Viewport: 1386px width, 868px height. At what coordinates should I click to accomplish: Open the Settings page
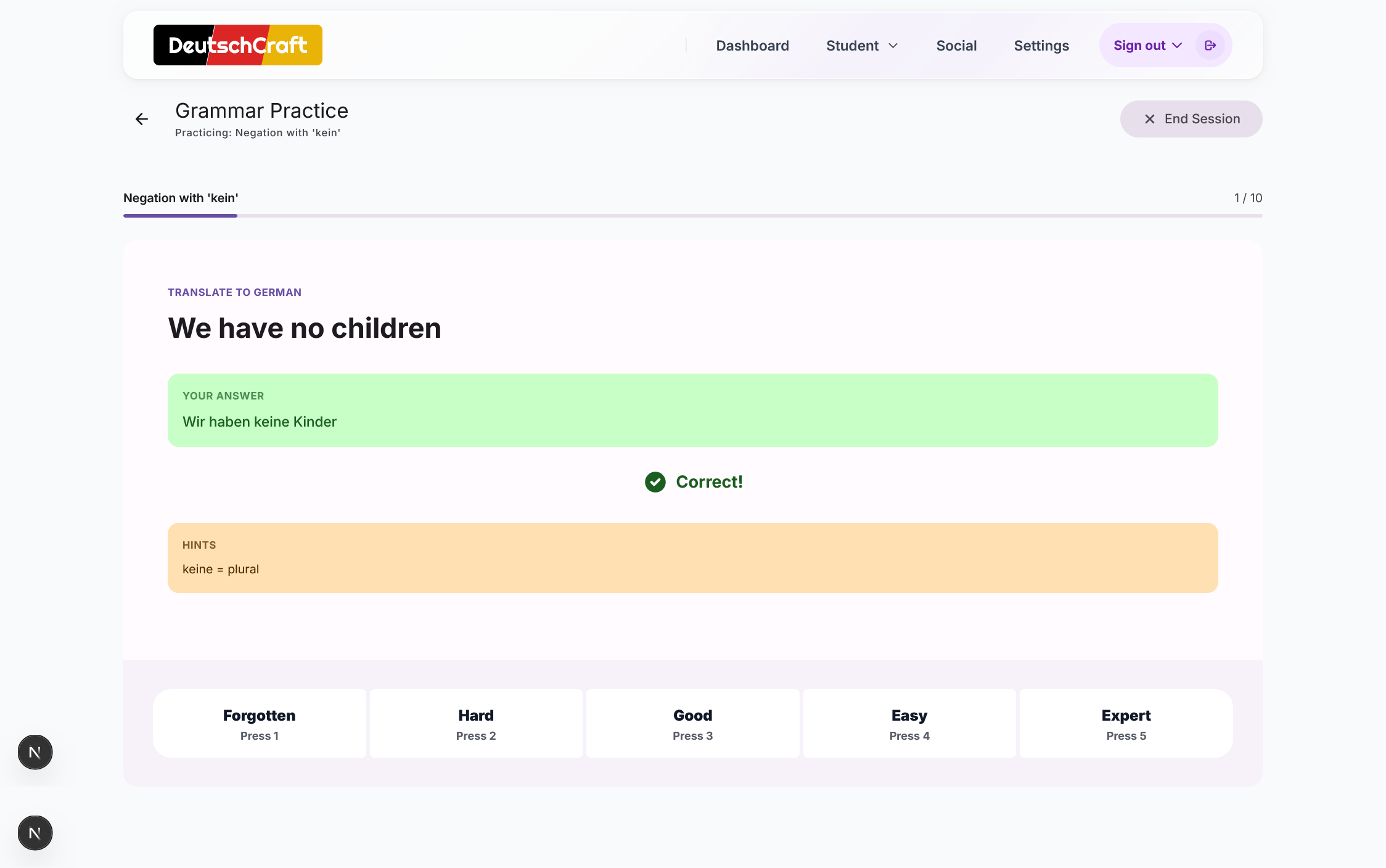[x=1041, y=46]
